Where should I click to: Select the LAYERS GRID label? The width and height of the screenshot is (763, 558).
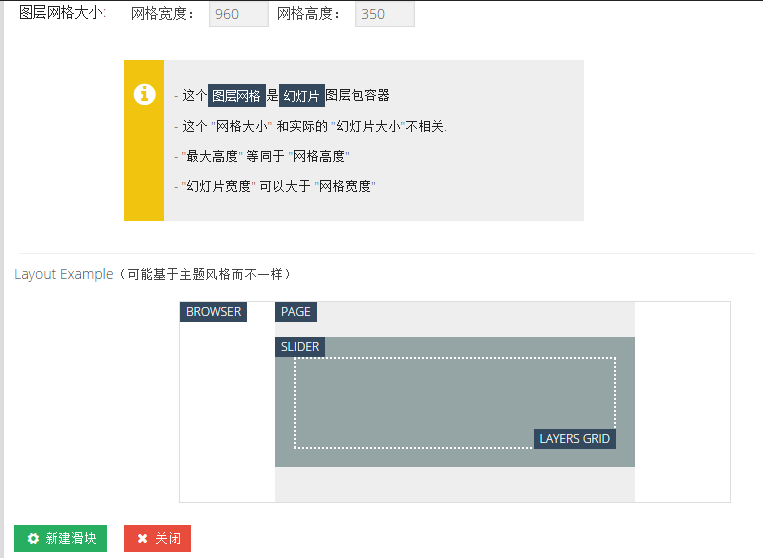point(574,439)
